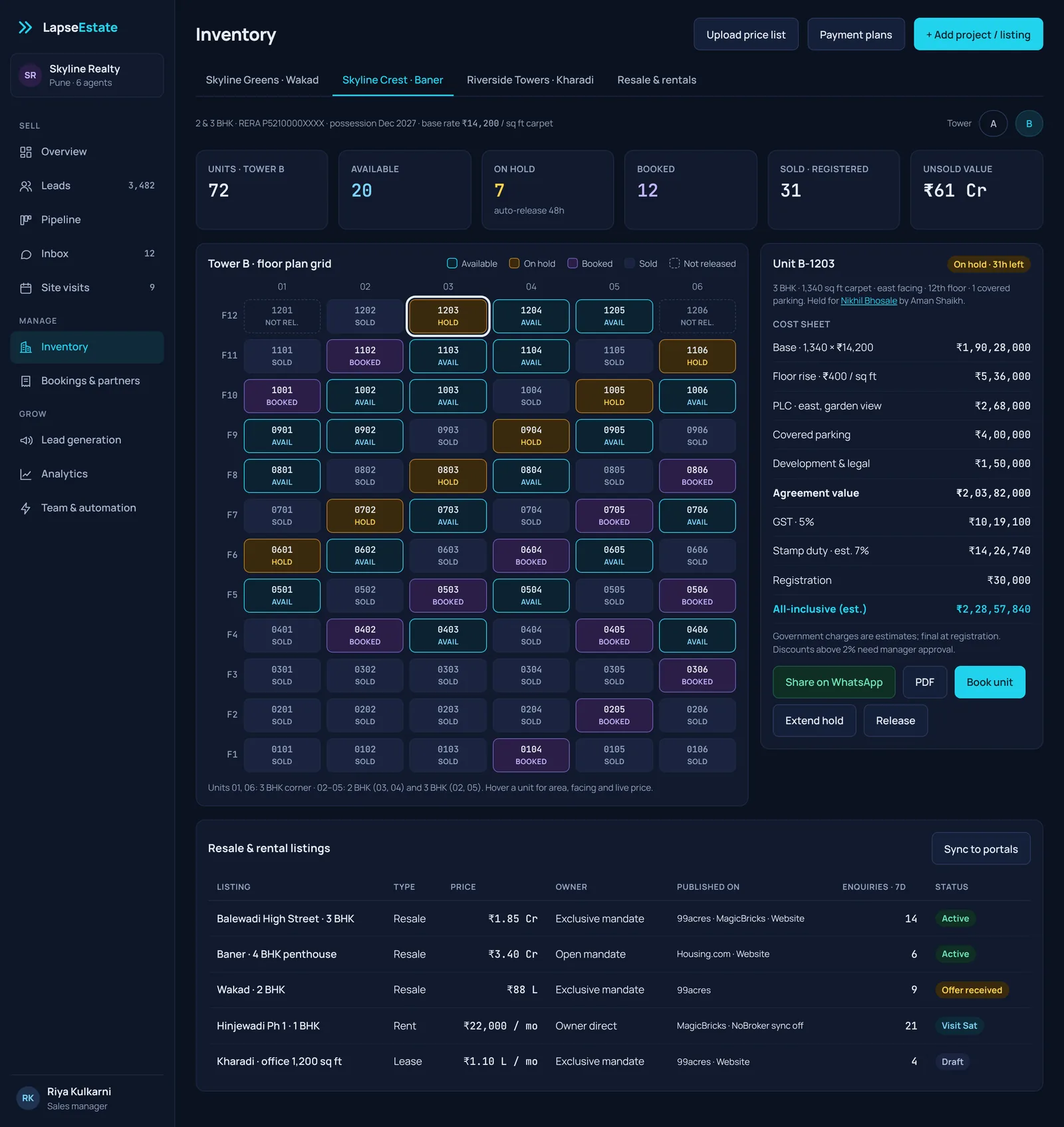Click the LapseEstate logo chevron icon

click(25, 27)
